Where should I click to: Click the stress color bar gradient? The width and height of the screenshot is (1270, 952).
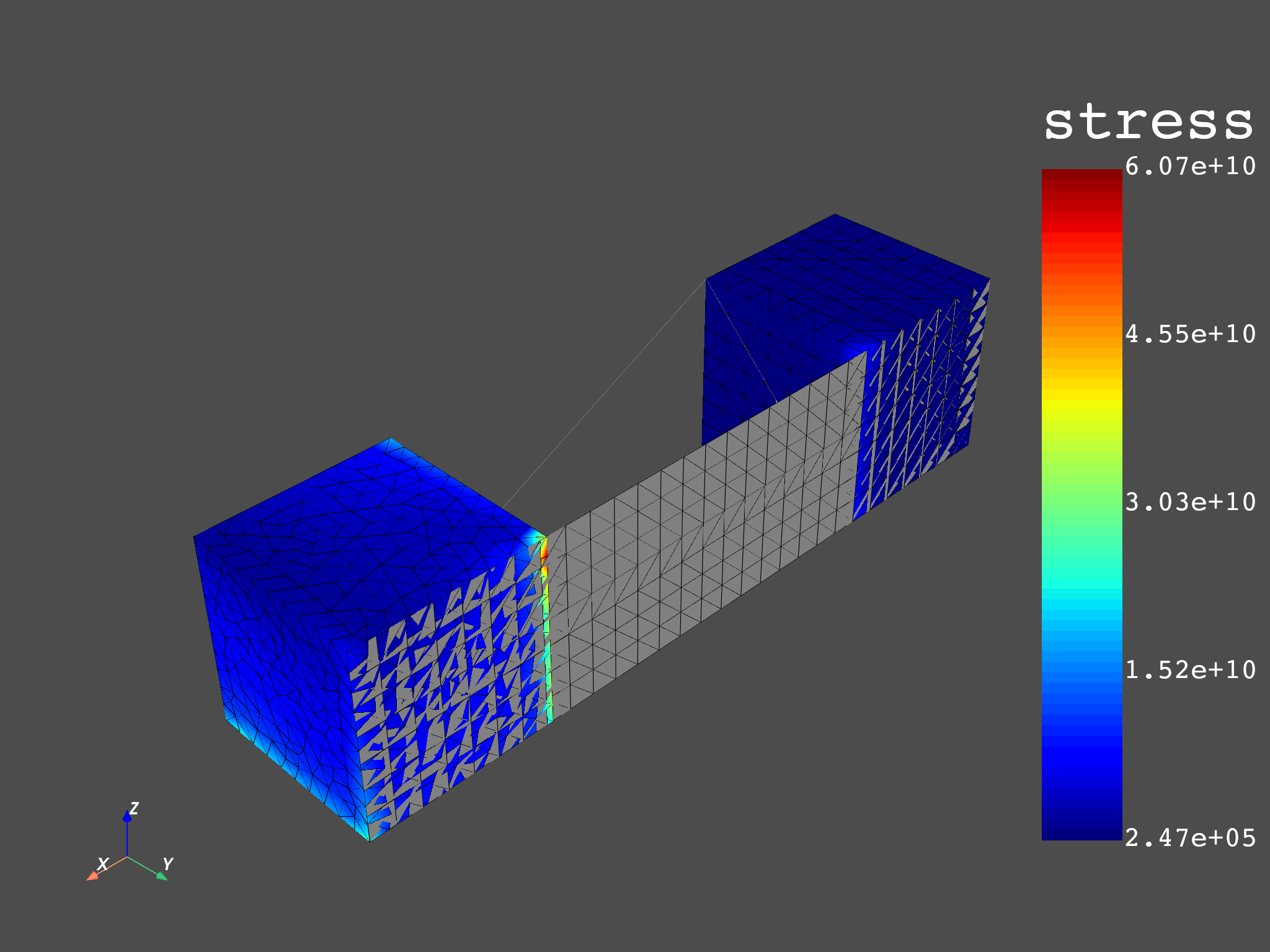pyautogui.click(x=1081, y=505)
